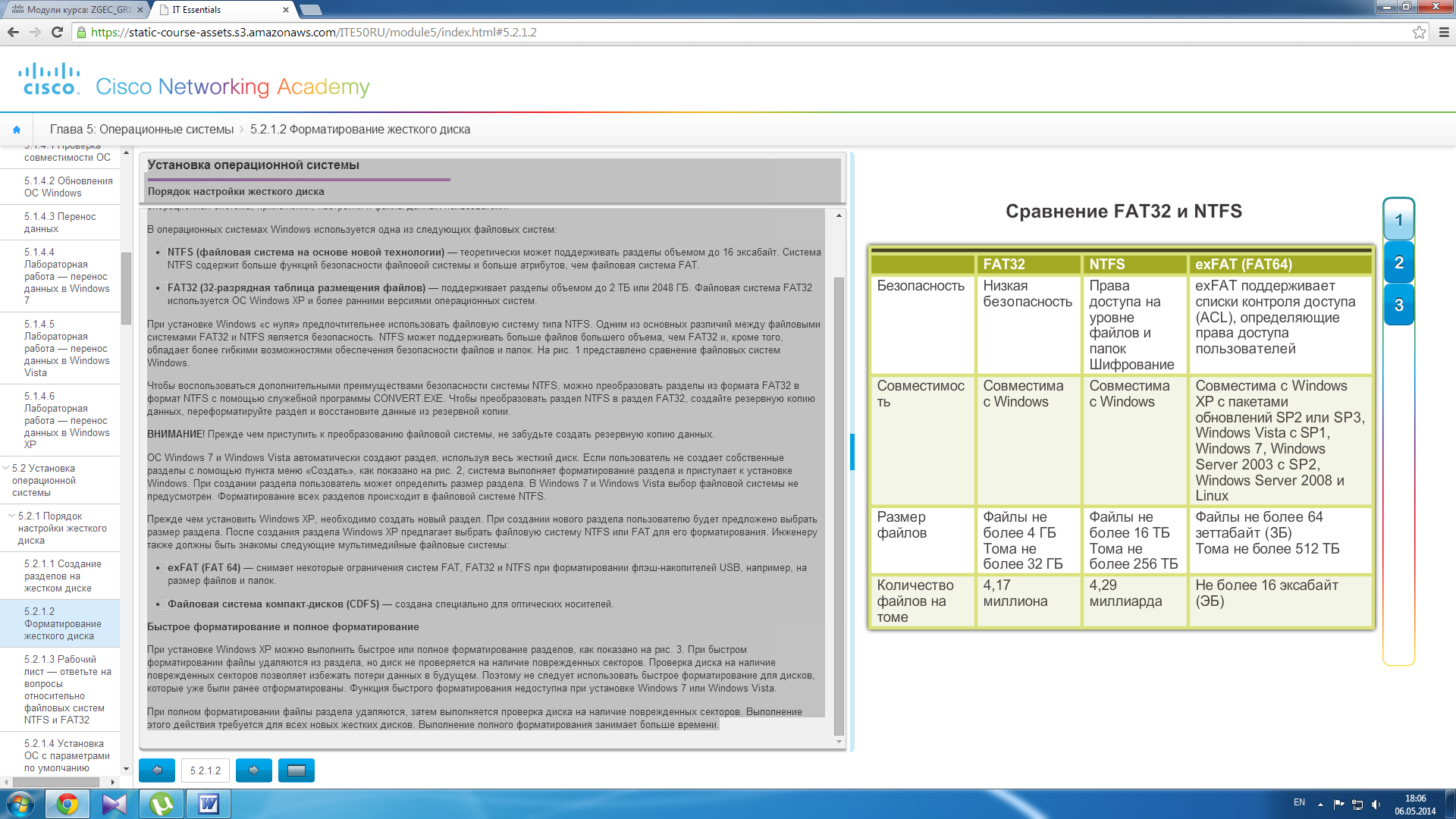Open 5.1.4.3 Перенос данных
1456x819 pixels.
tap(60, 222)
